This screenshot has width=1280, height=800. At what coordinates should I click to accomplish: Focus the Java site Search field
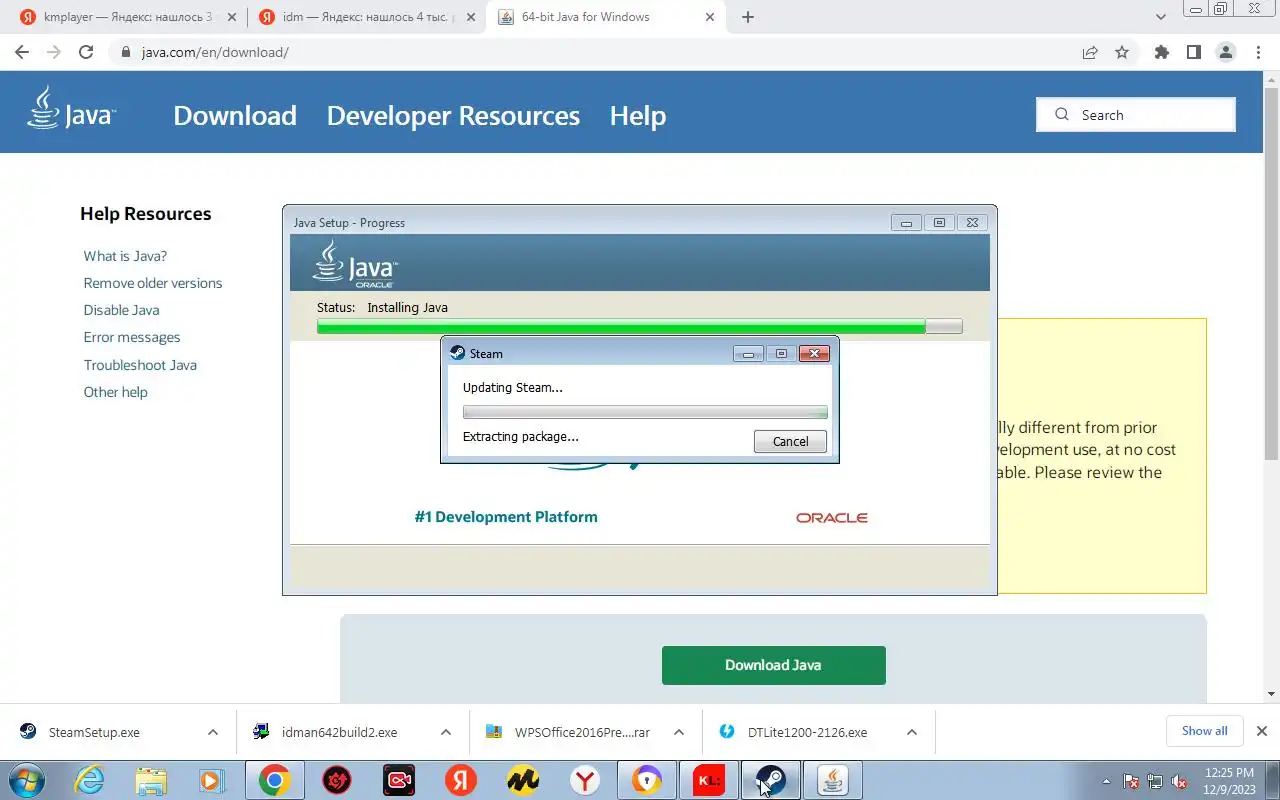pyautogui.click(x=1136, y=115)
